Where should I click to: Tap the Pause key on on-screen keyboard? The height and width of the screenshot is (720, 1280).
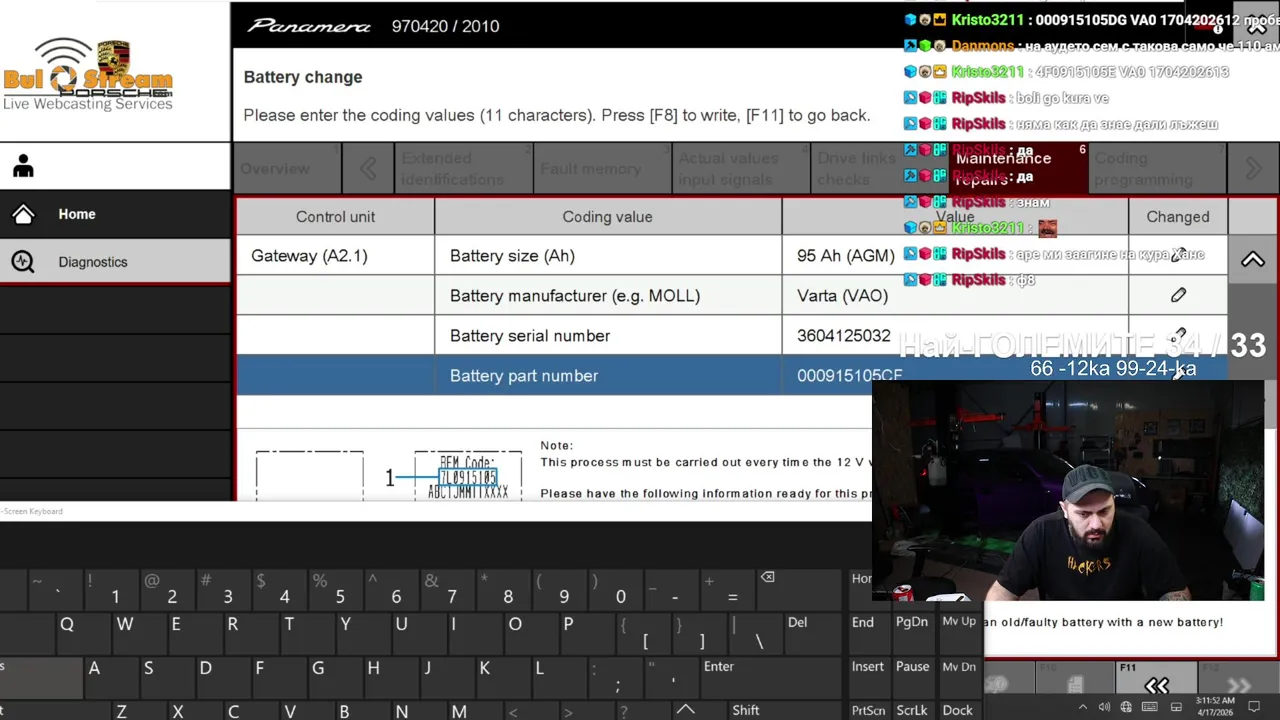[912, 677]
